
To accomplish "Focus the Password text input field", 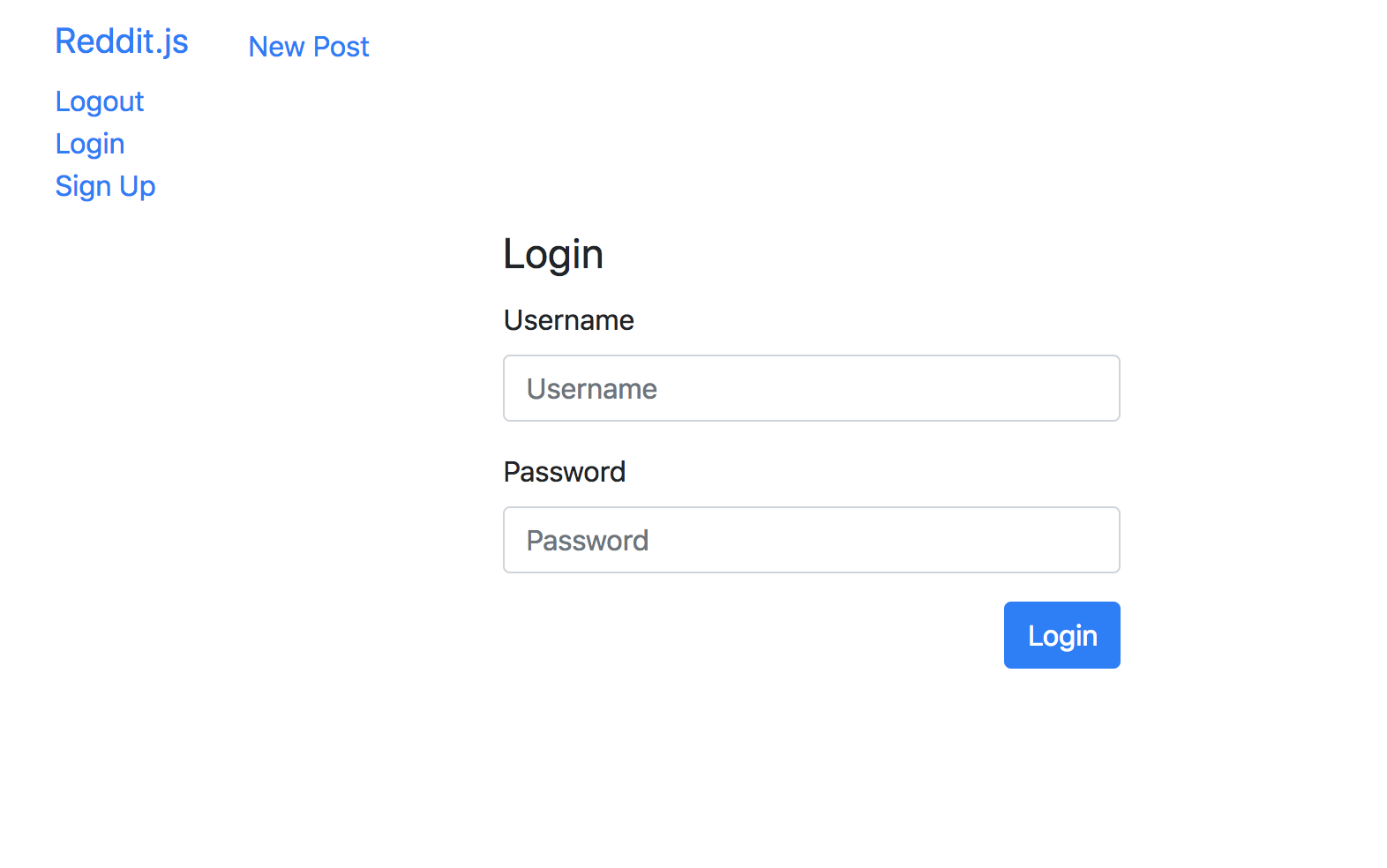I will pos(811,540).
